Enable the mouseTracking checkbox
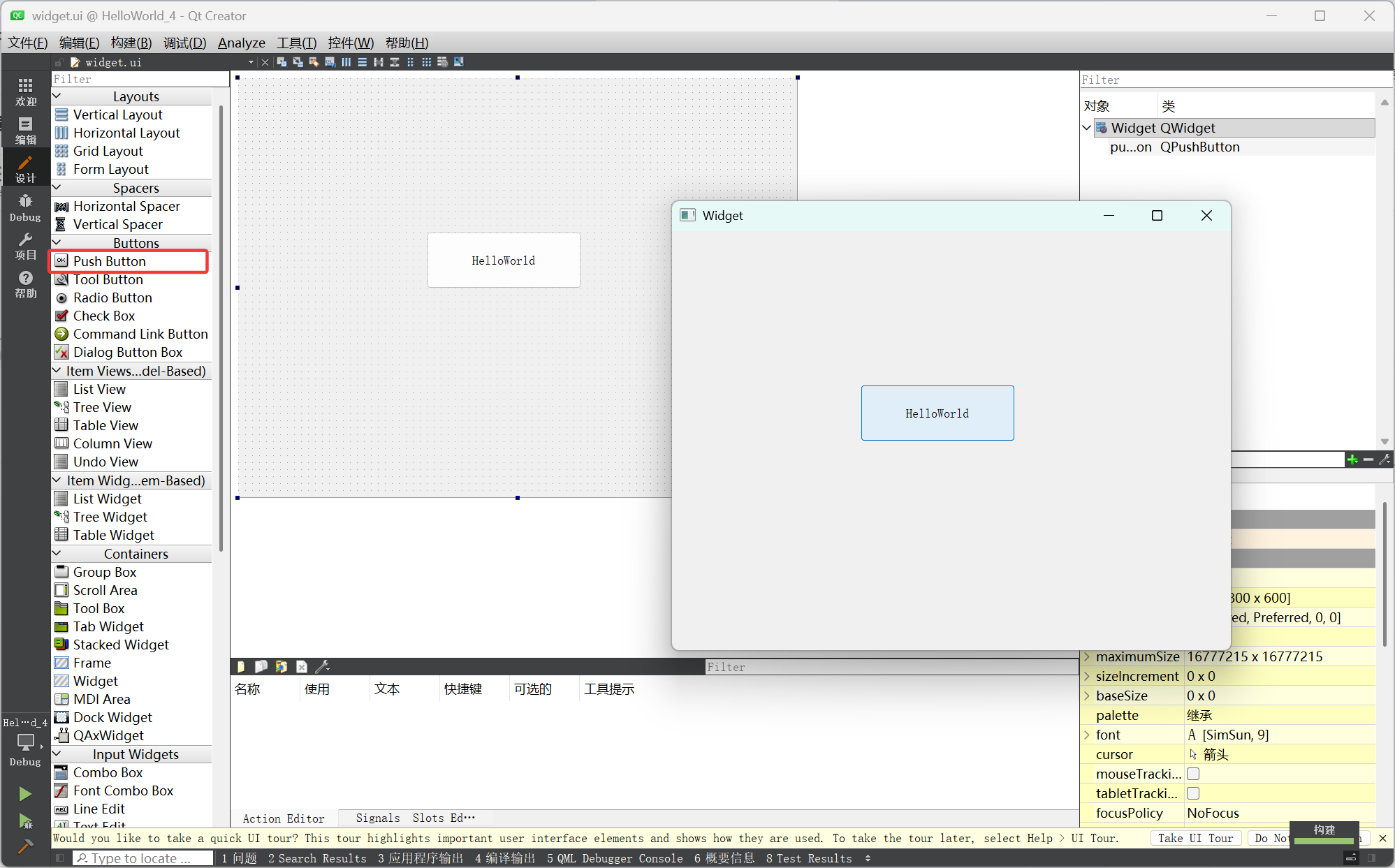The image size is (1395, 868). point(1193,774)
